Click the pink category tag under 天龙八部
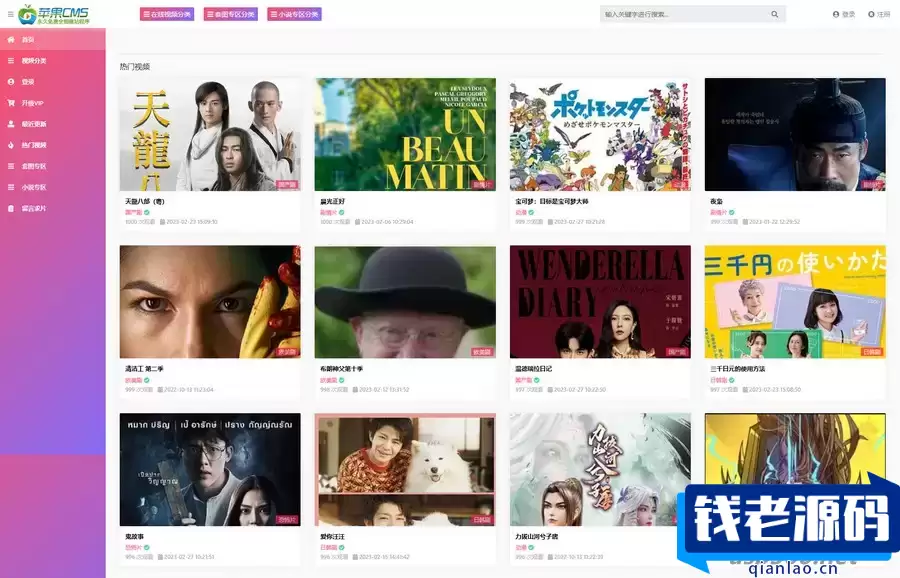 (134, 212)
